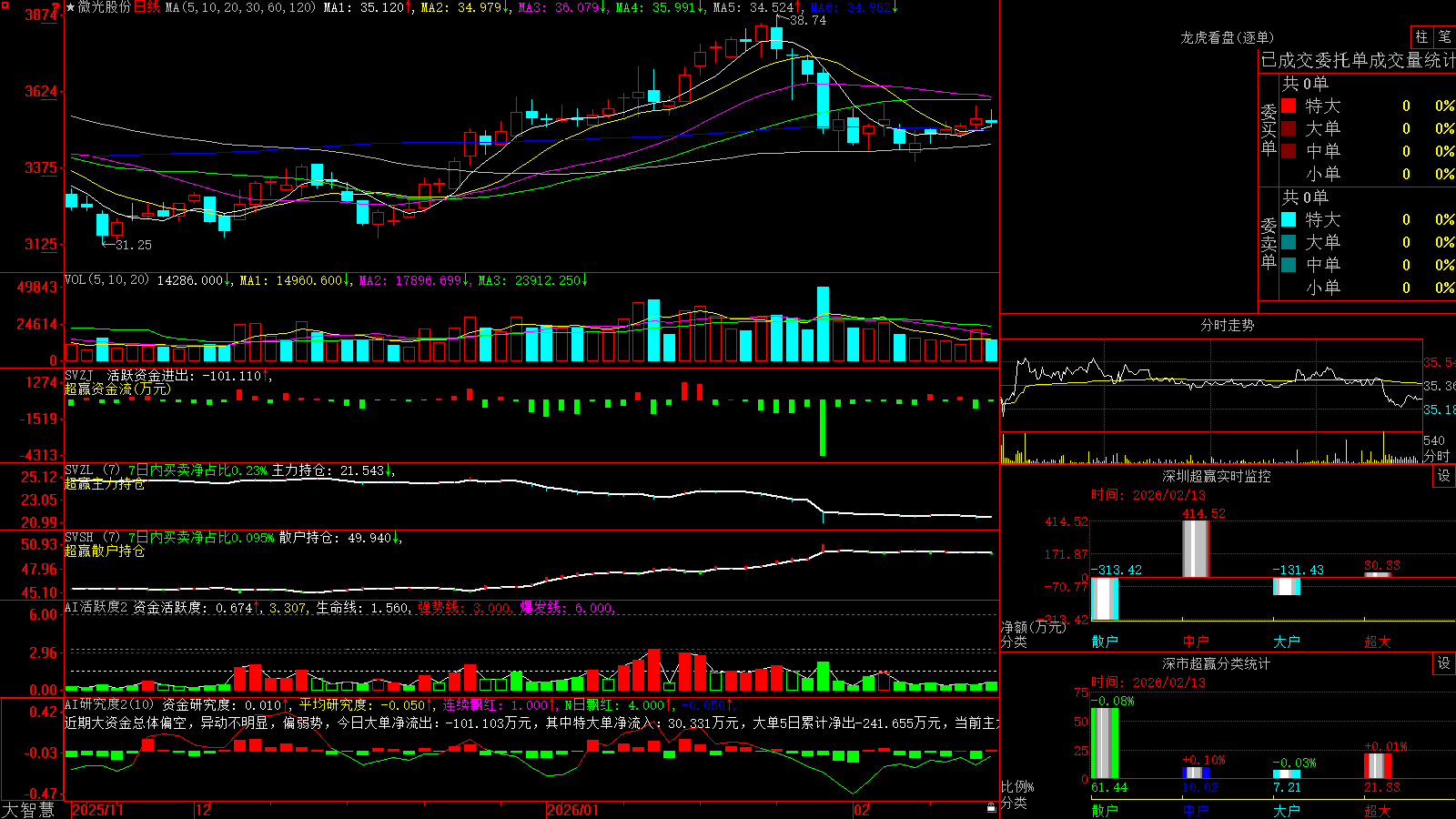Change the 日线 period label
The height and width of the screenshot is (819, 1456).
click(147, 7)
